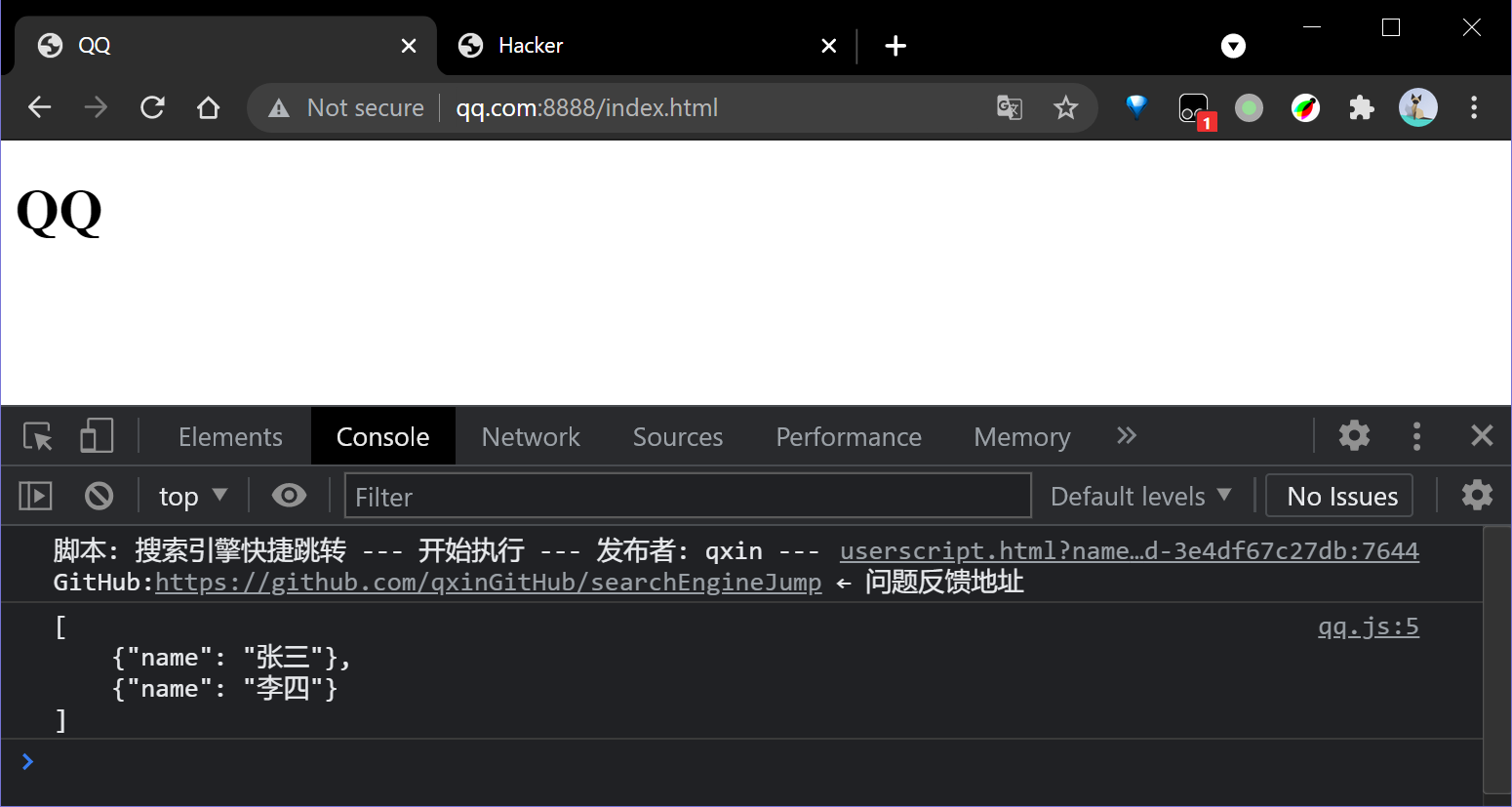Image resolution: width=1512 pixels, height=807 pixels.
Task: Click the 张三 name entry
Action: (x=231, y=658)
